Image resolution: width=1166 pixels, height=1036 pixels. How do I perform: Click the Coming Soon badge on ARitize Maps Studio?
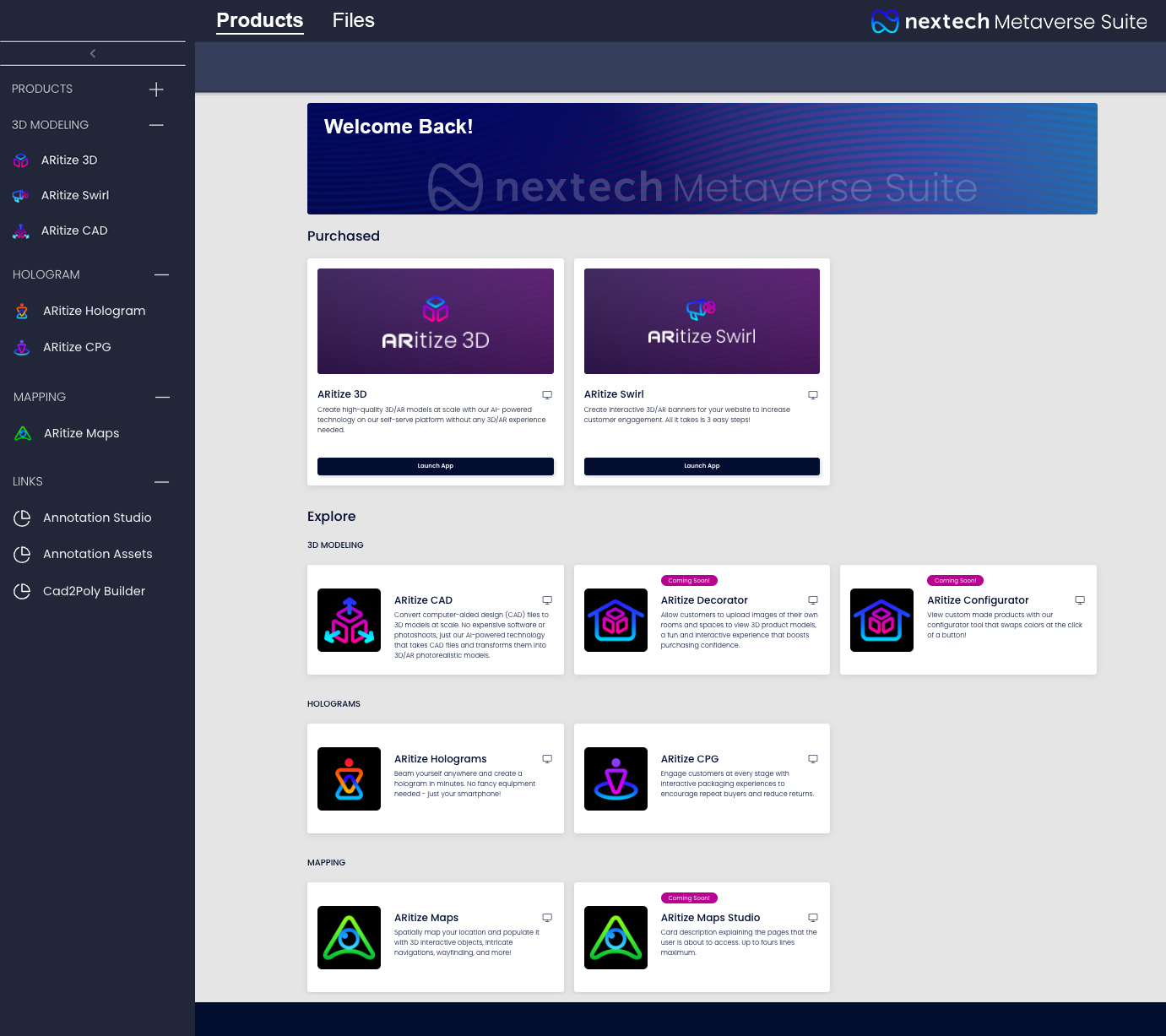[689, 898]
